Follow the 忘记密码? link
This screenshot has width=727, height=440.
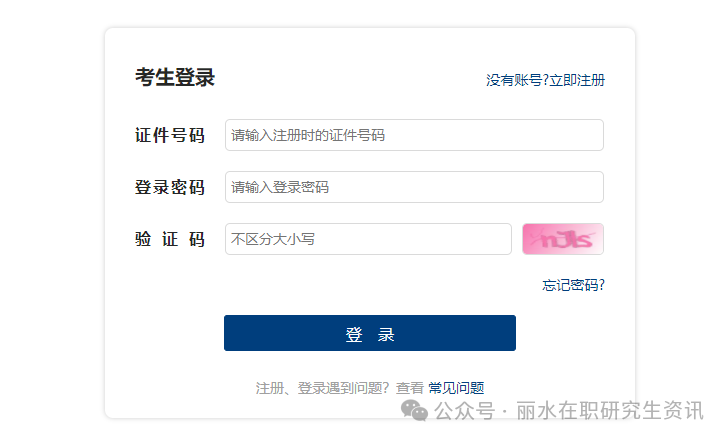click(x=573, y=285)
